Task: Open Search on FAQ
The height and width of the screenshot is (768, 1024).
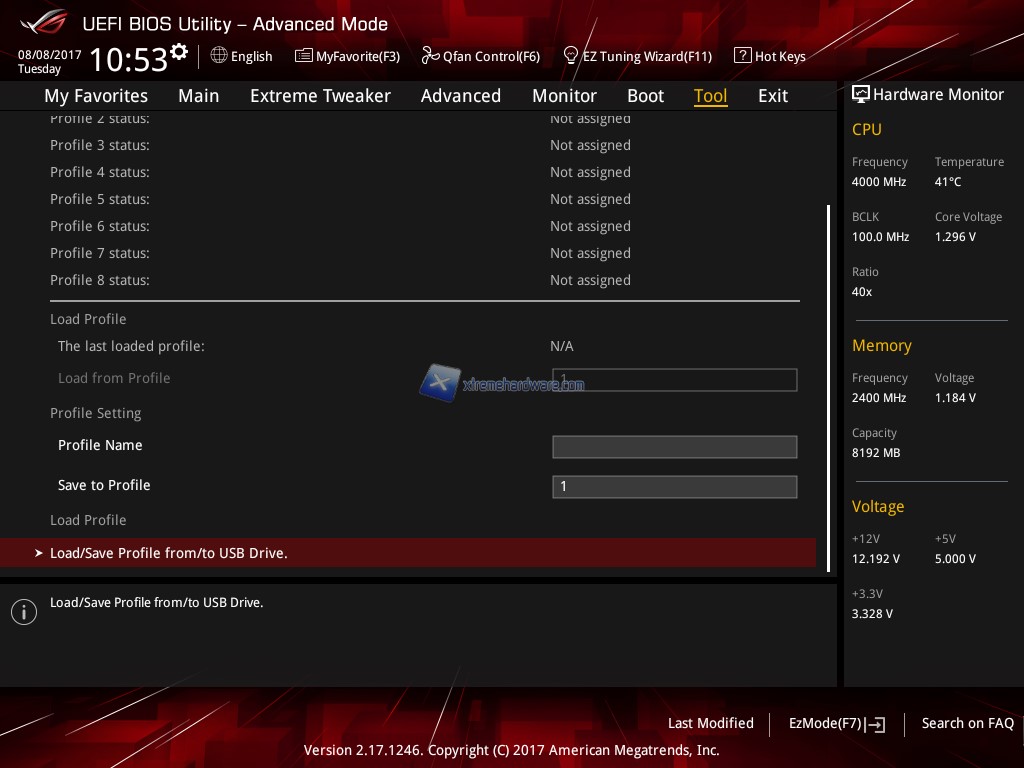Action: [967, 723]
